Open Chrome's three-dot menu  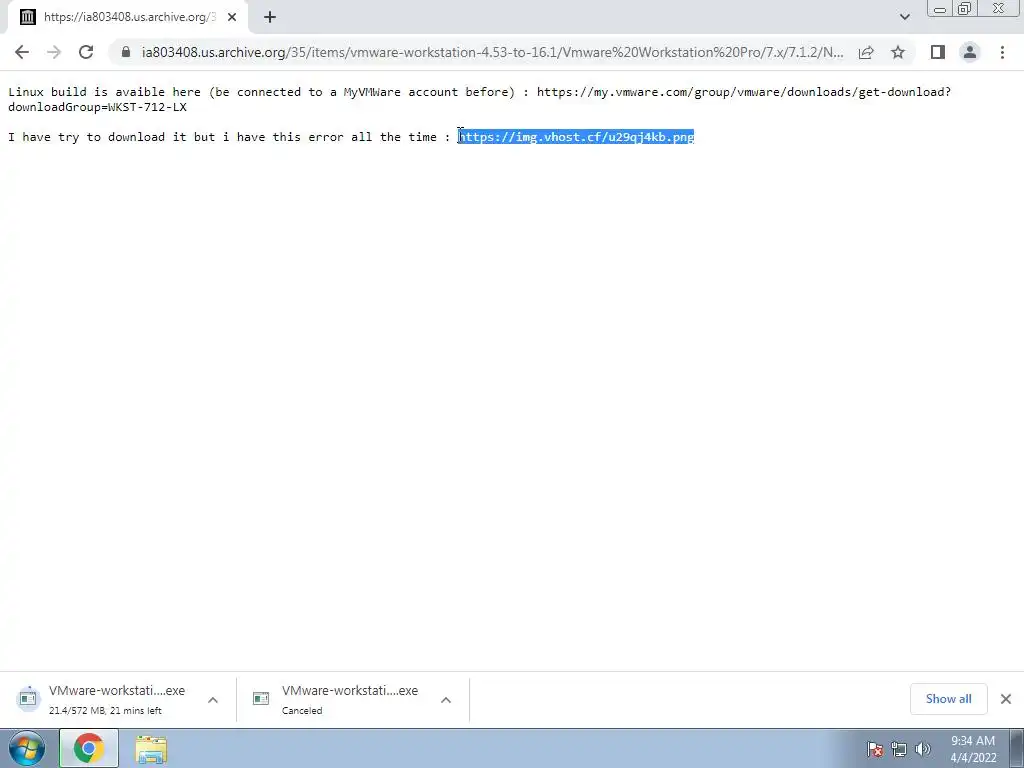click(1002, 52)
